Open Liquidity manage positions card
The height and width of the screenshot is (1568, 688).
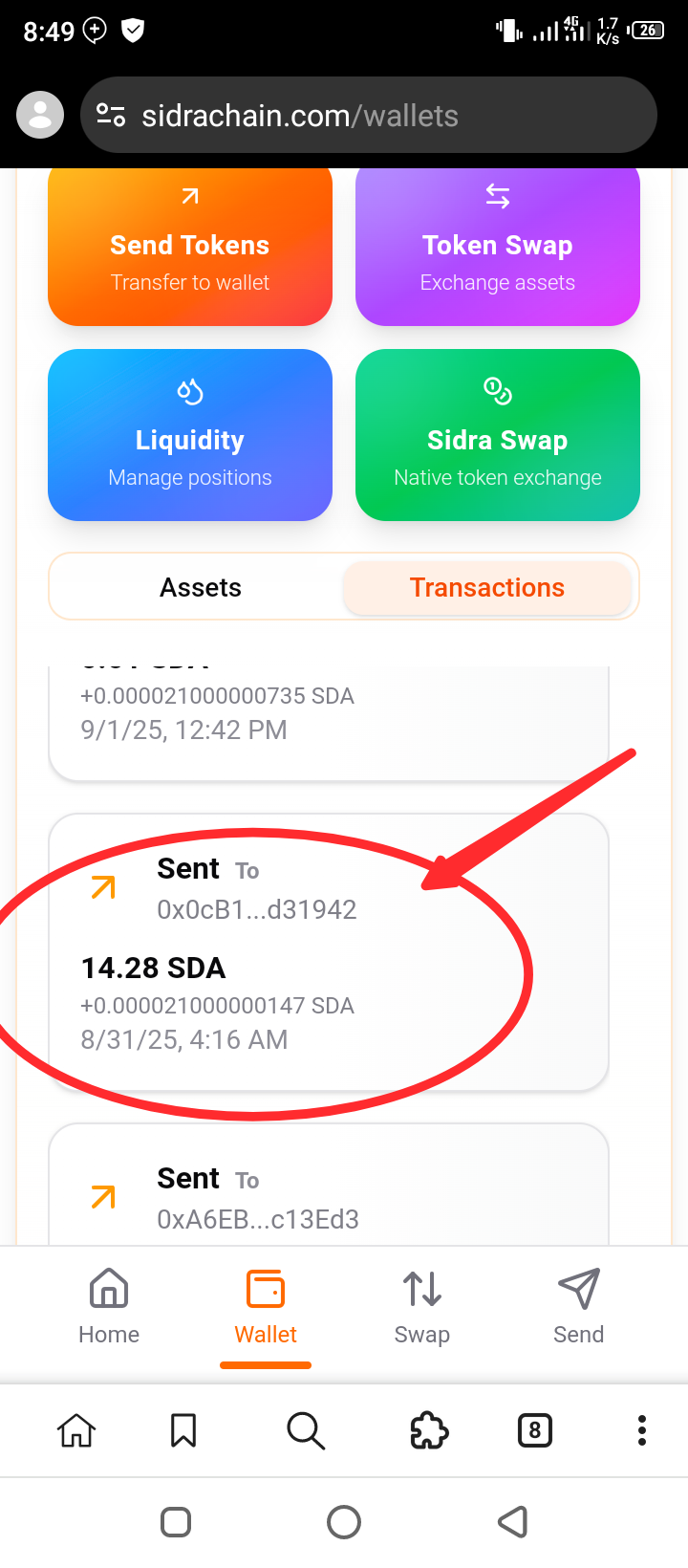coord(190,435)
